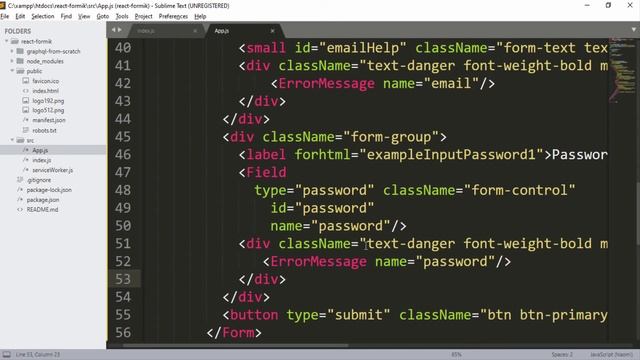This screenshot has height=360, width=640.
Task: Open logo512.png in sidebar
Action: pos(48,110)
